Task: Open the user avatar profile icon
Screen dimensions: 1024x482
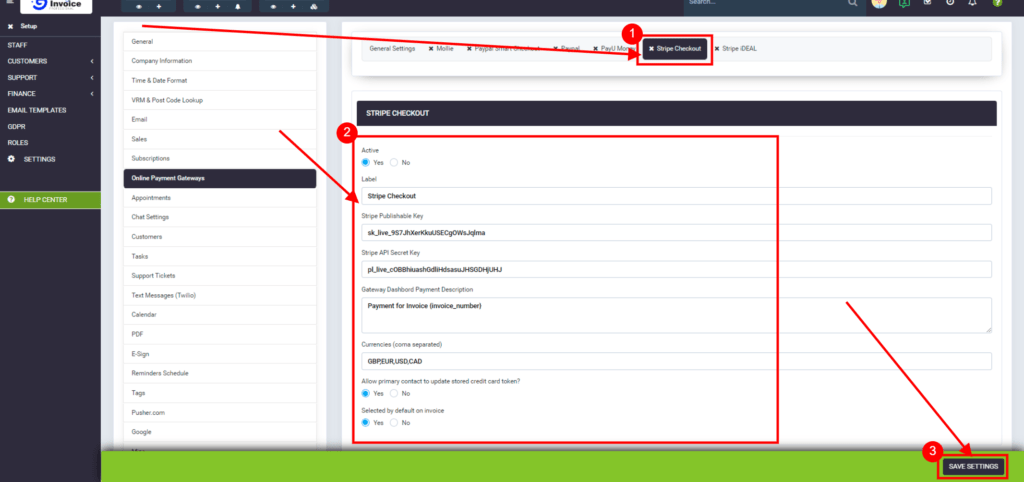Action: coord(878,3)
